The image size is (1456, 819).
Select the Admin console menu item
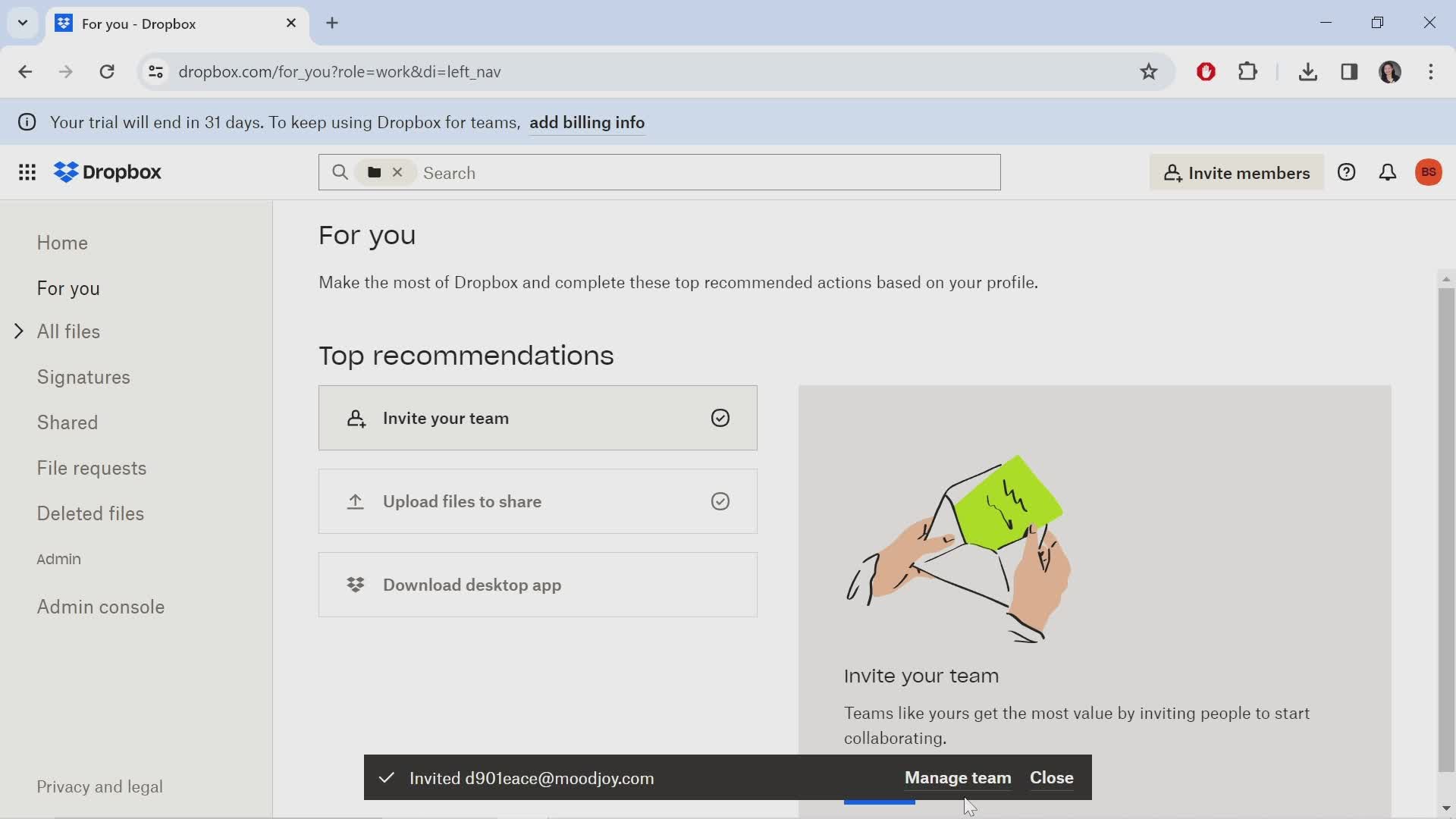click(x=100, y=606)
